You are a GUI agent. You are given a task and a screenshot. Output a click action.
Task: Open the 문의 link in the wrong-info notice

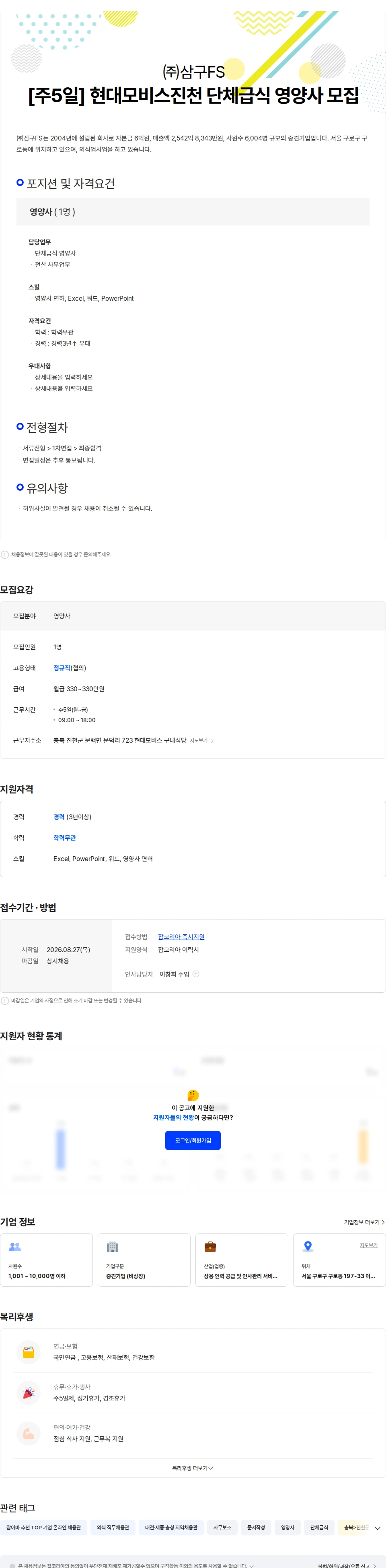88,554
